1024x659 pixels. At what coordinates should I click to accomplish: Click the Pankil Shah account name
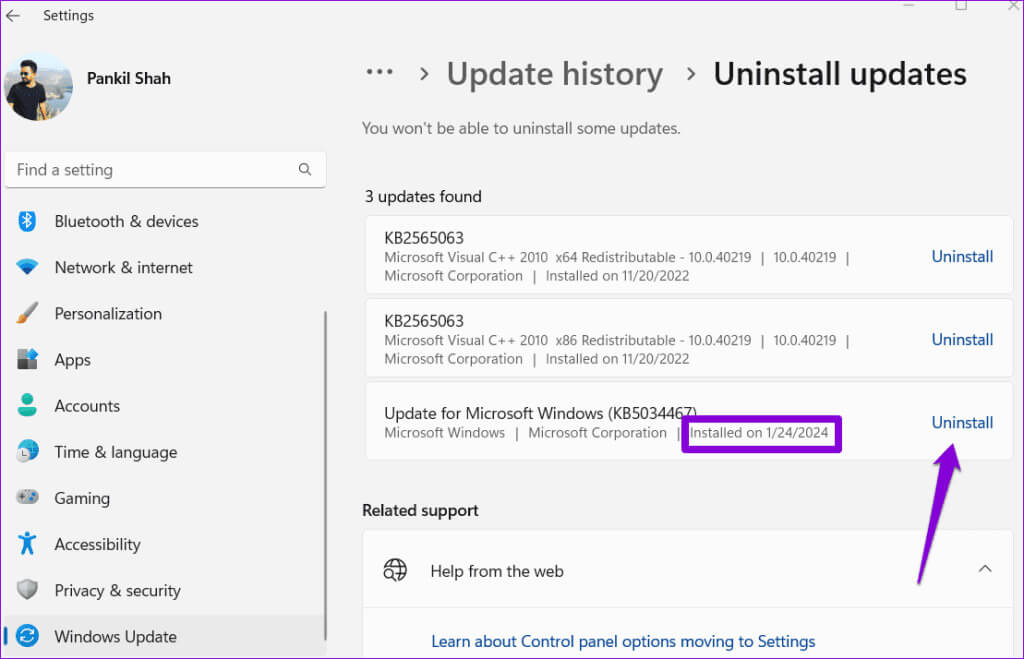(x=129, y=78)
